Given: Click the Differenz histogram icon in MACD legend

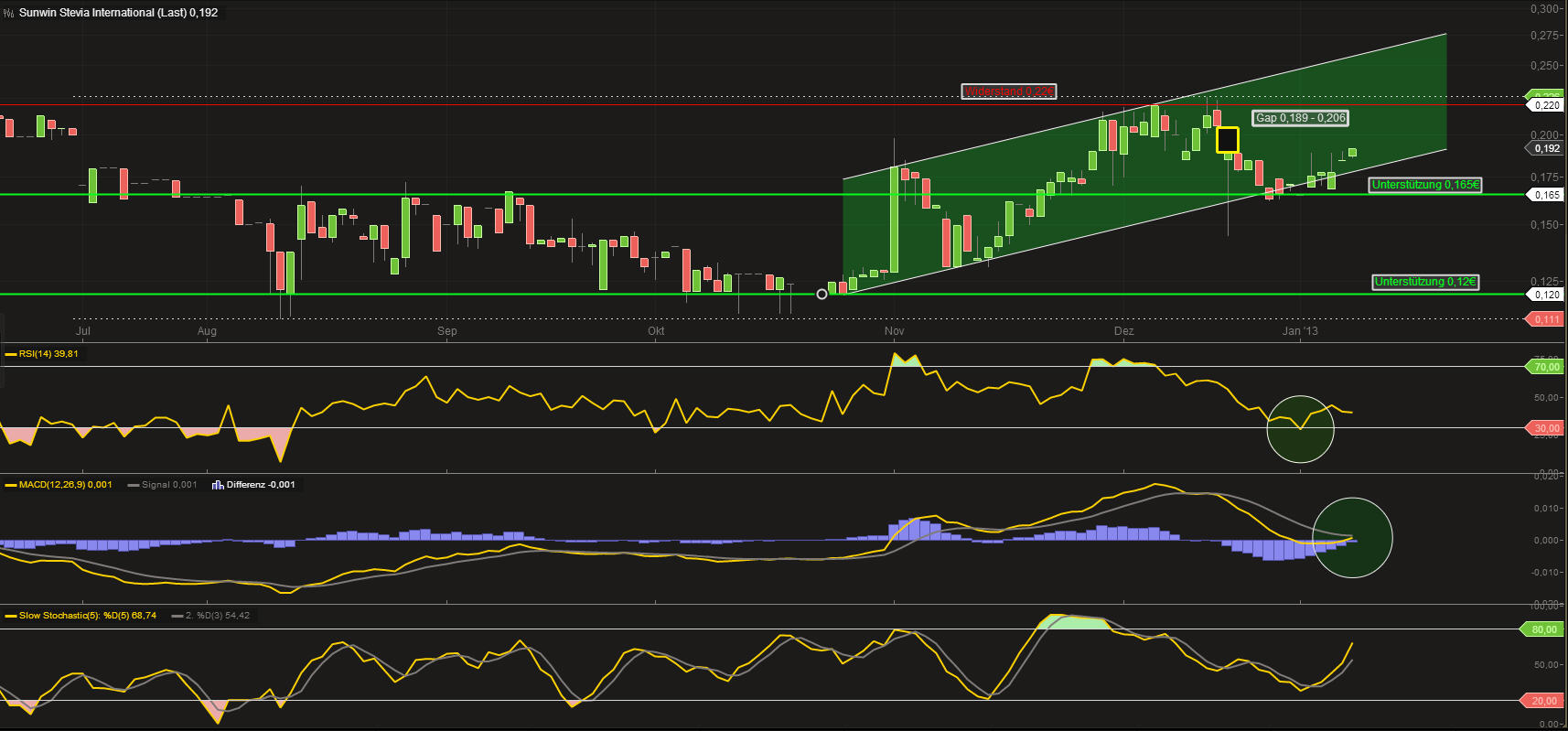Looking at the screenshot, I should tap(218, 485).
